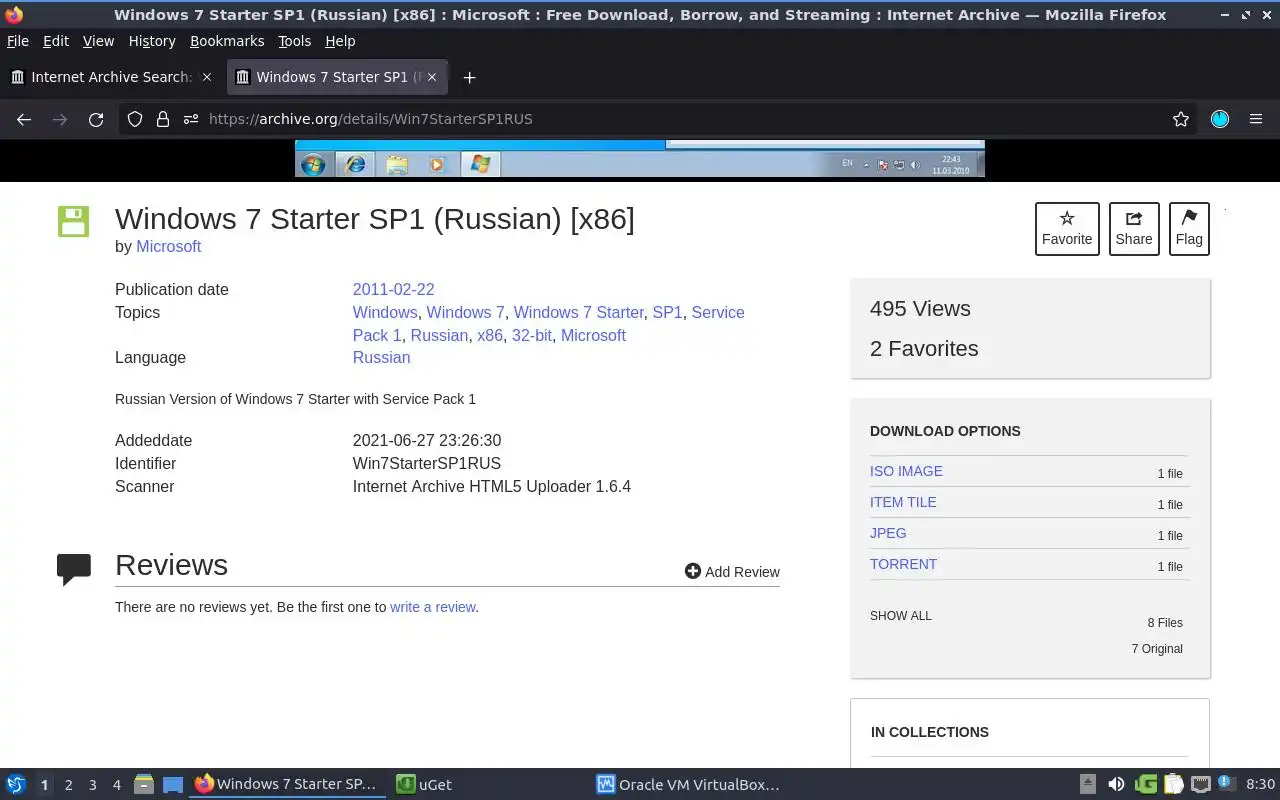The height and width of the screenshot is (800, 1280).
Task: Open the Firefox account avatar icon
Action: 1220,119
